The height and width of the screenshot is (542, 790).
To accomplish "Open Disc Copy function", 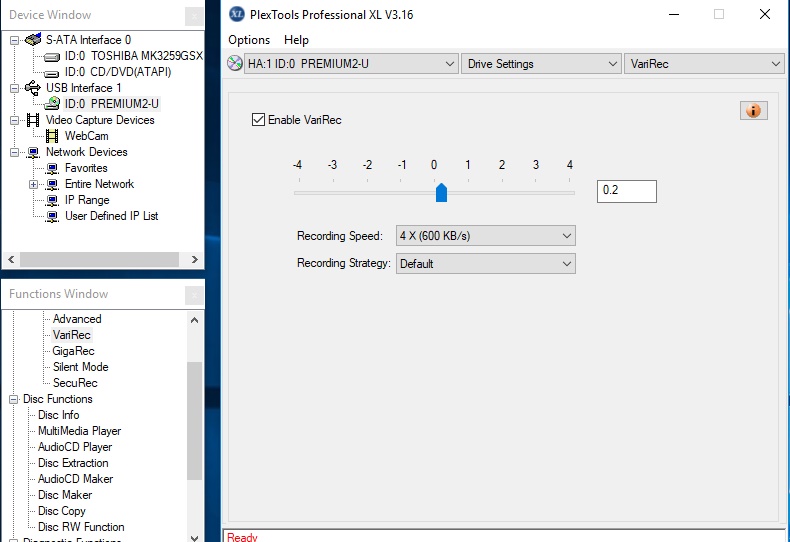I will tap(61, 511).
